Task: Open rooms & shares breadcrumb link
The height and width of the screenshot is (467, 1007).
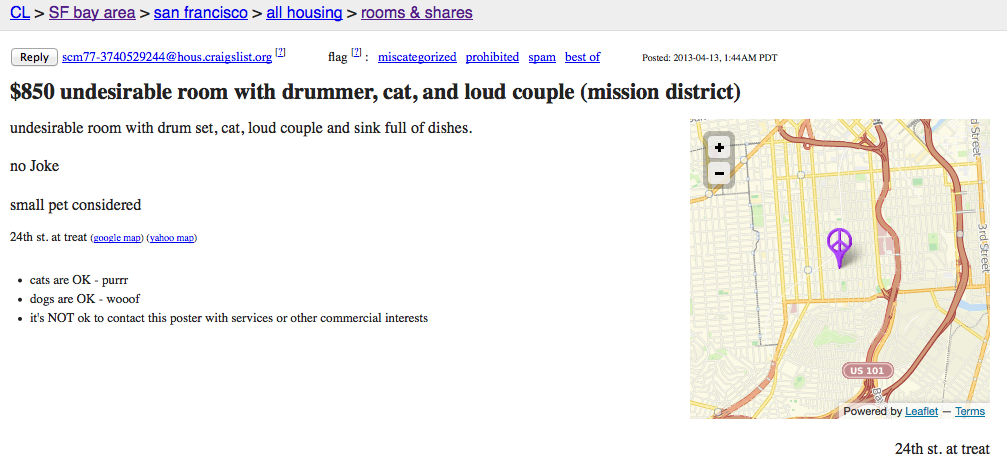Action: [x=417, y=12]
